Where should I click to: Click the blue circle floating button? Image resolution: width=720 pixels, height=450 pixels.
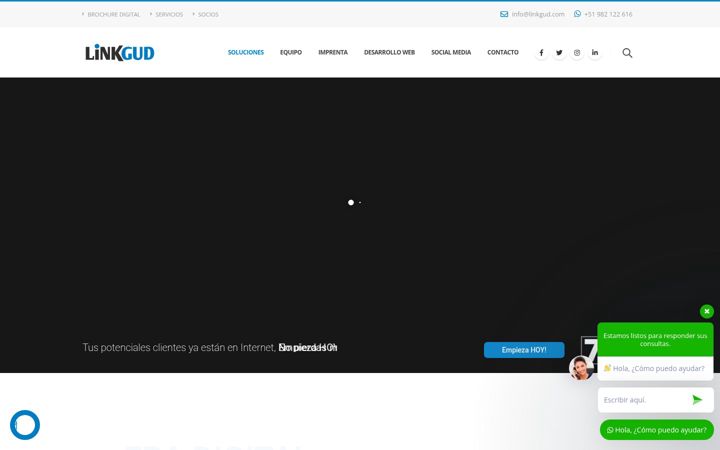(x=25, y=425)
